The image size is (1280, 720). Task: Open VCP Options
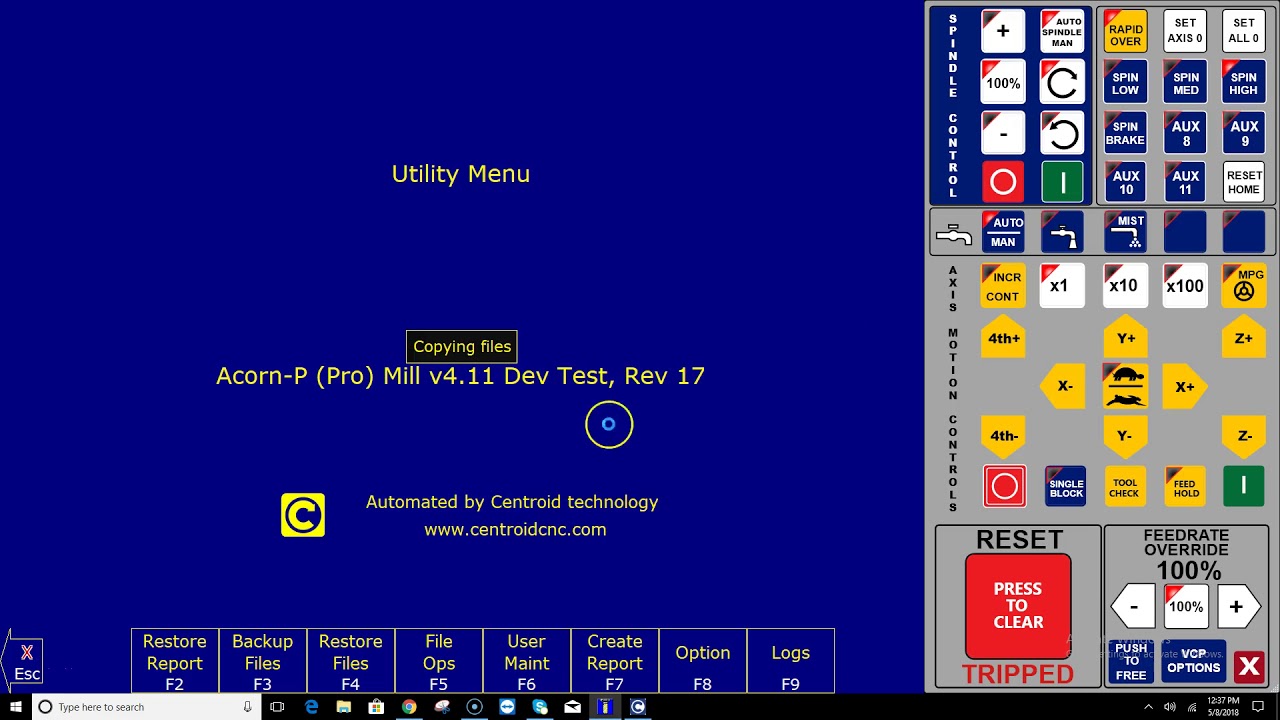1194,662
